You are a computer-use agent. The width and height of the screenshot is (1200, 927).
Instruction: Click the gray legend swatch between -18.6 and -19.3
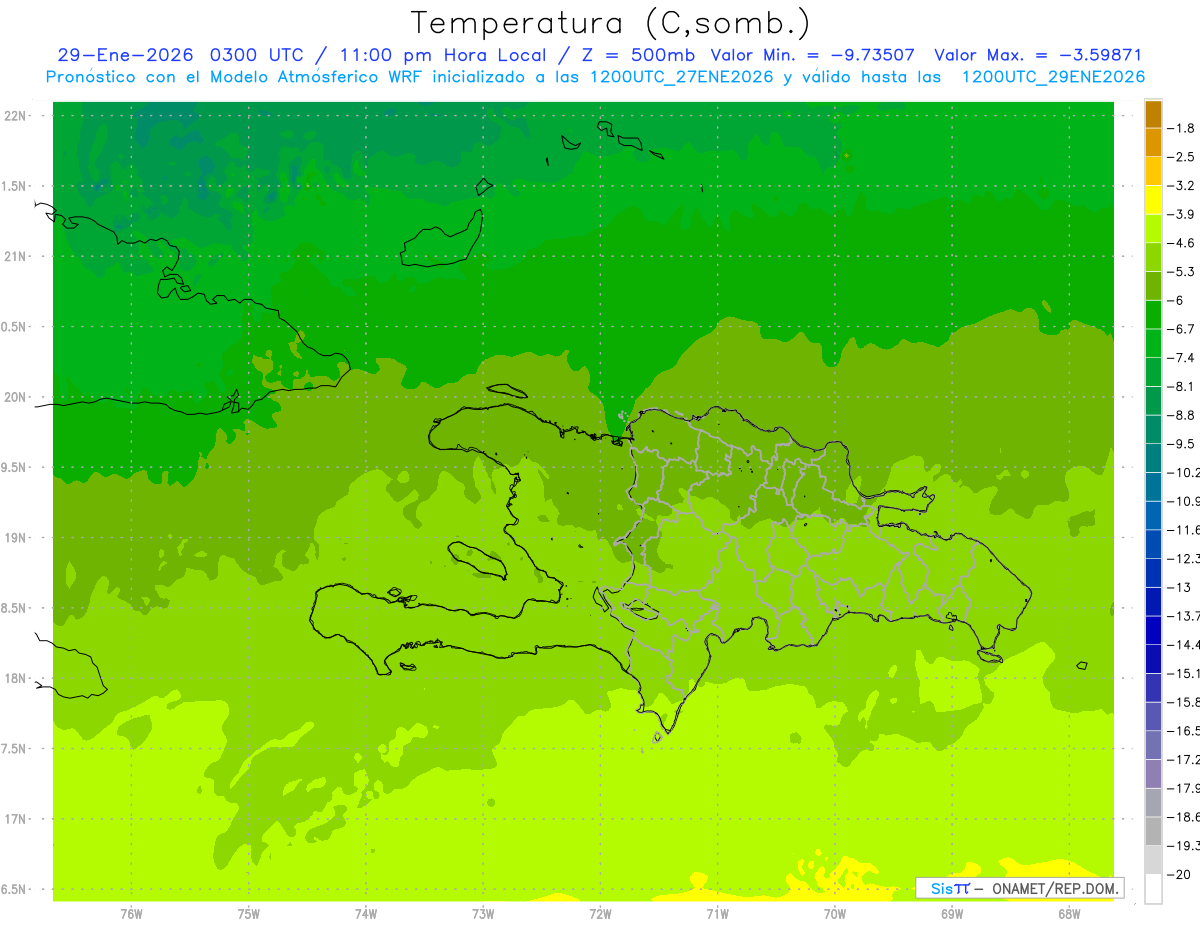[1153, 831]
